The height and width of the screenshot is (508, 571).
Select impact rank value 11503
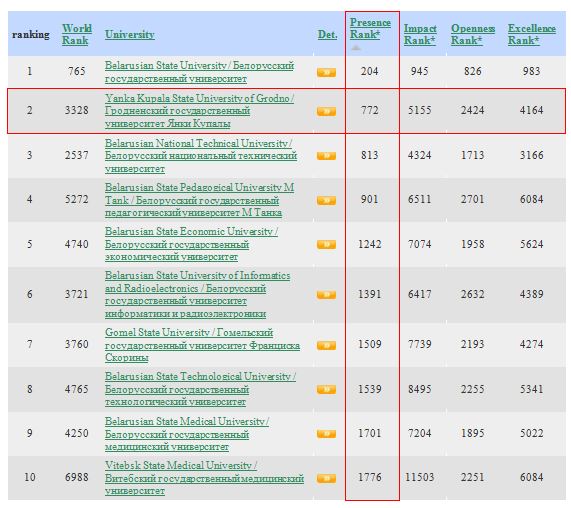[x=420, y=477]
